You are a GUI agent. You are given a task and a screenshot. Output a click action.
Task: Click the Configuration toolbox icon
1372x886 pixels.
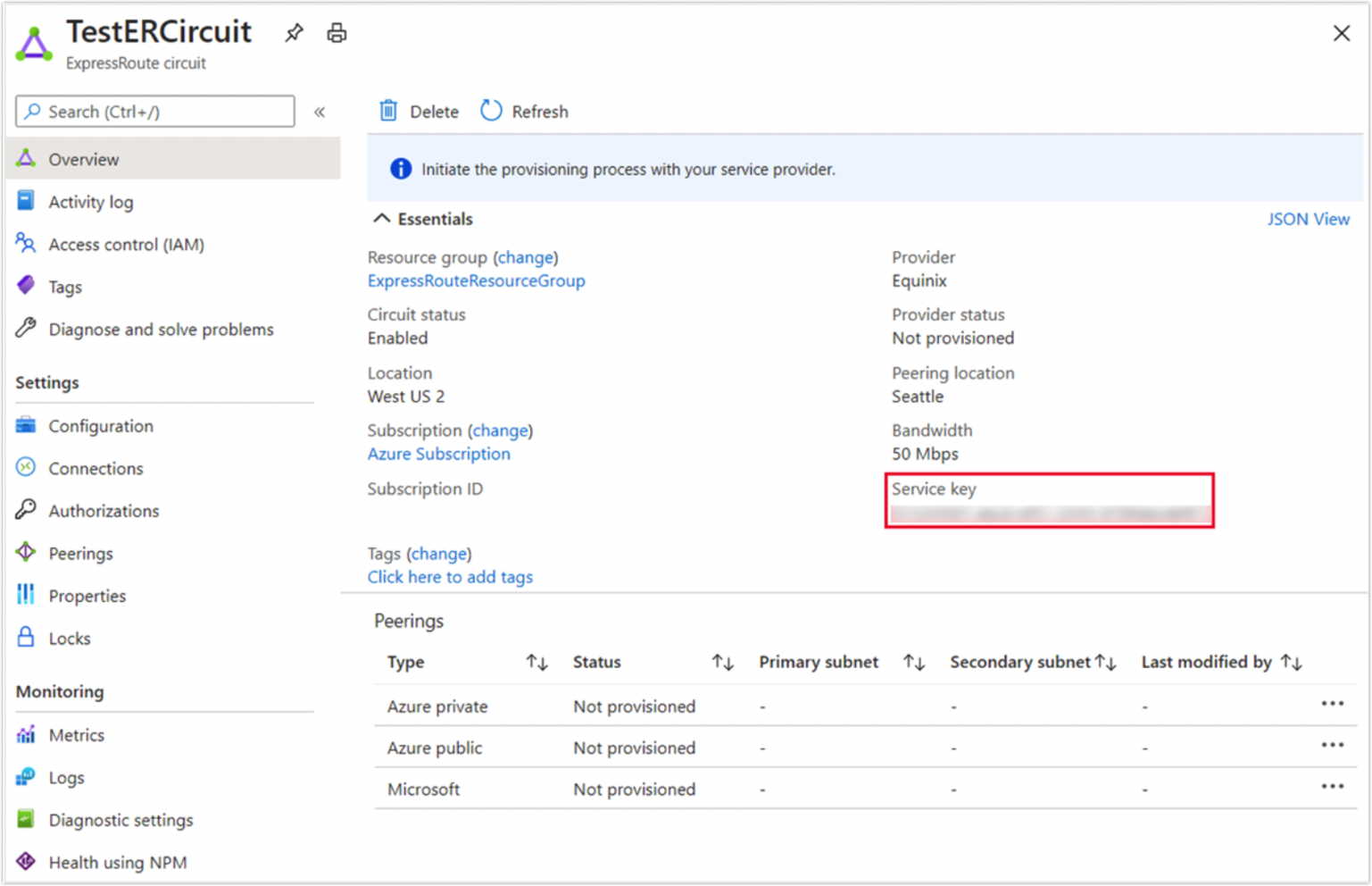[26, 424]
